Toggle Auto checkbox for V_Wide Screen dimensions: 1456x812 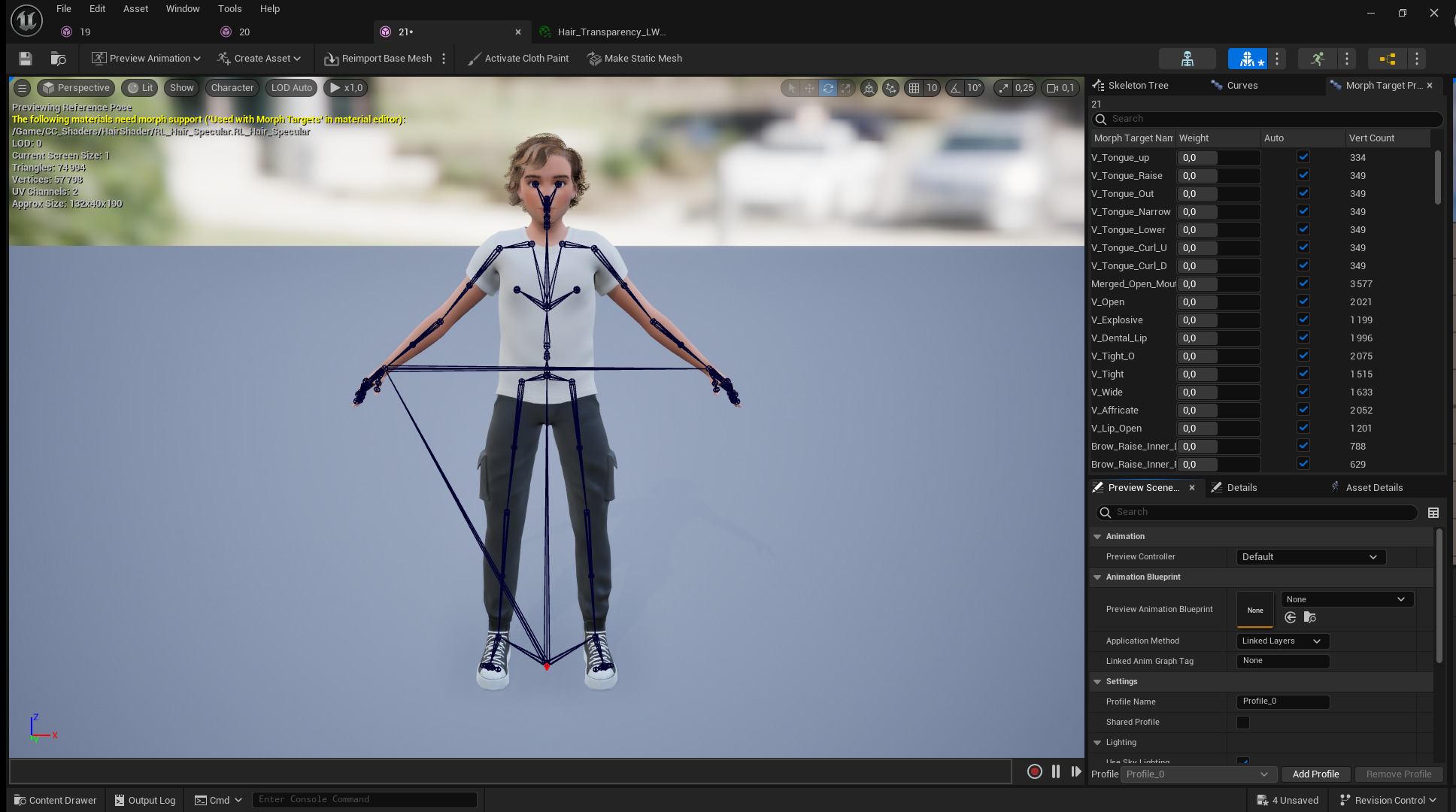(x=1303, y=392)
